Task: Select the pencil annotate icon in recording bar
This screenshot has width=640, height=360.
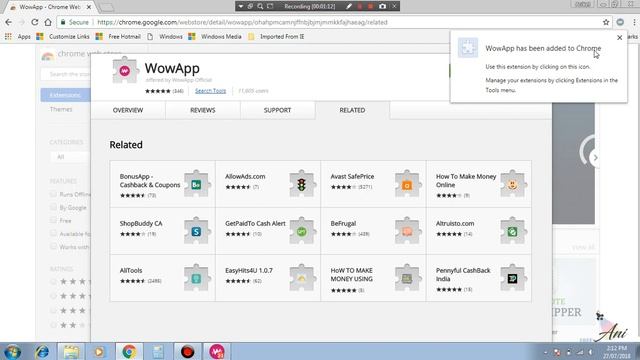Action: 349,6
